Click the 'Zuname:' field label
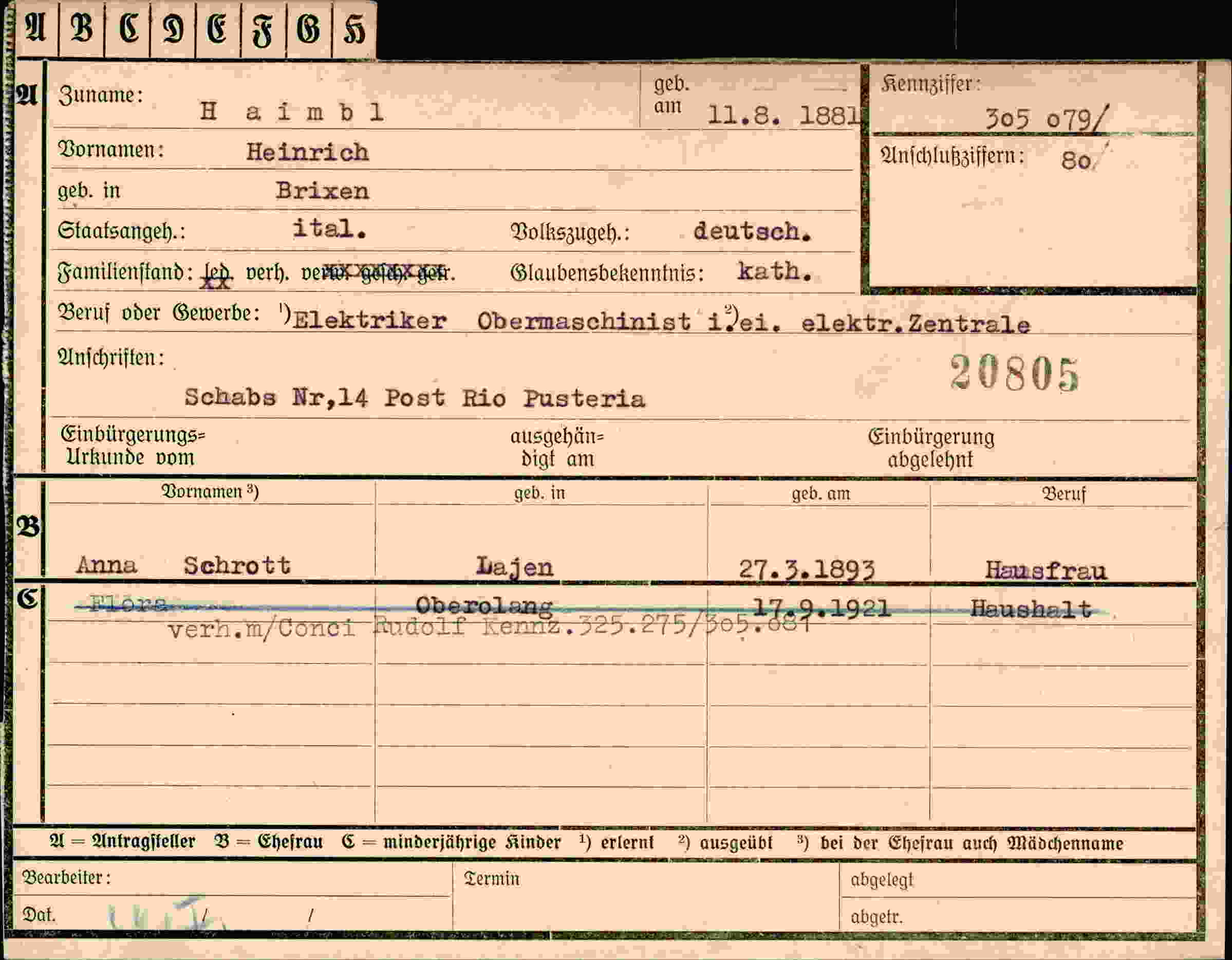Image resolution: width=1232 pixels, height=960 pixels. [x=100, y=95]
